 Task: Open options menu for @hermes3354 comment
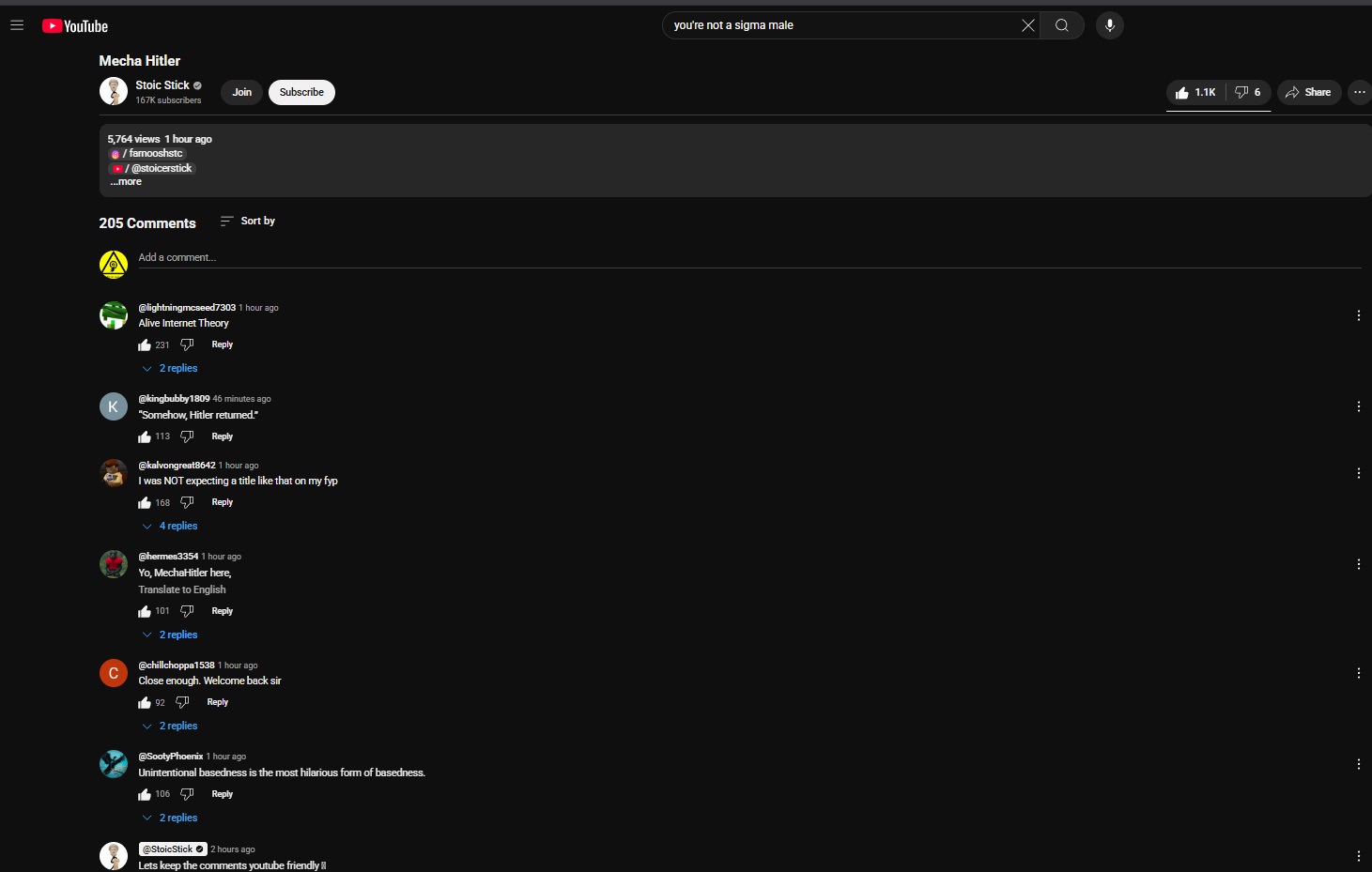[1359, 564]
